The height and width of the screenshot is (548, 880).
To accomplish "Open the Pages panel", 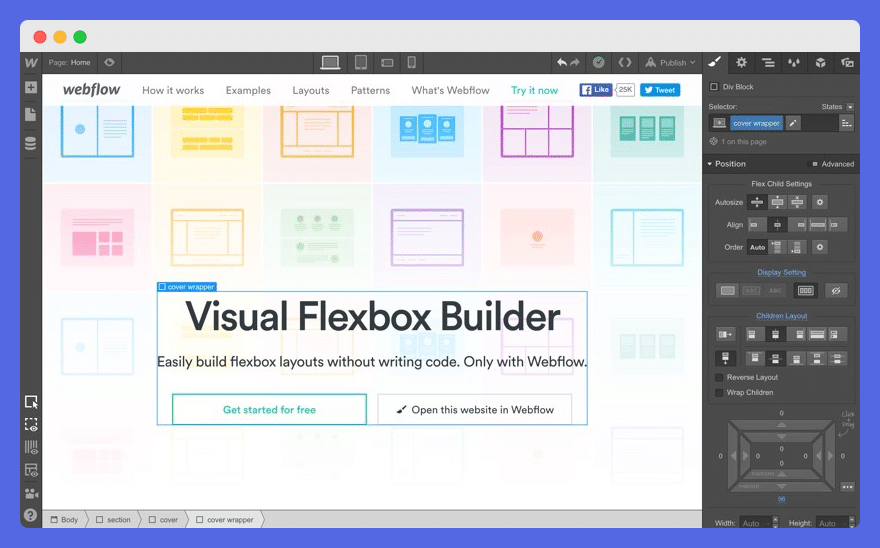I will pos(30,114).
